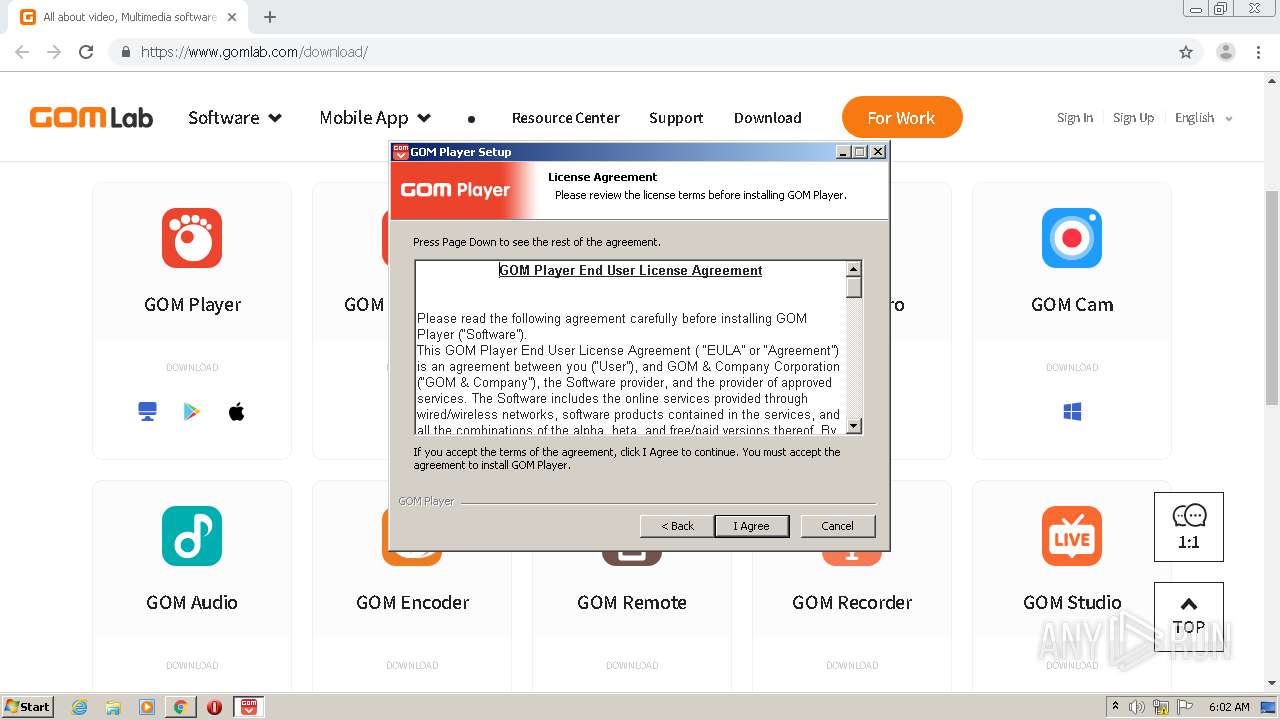Viewport: 1280px width, 720px height.
Task: Open Chrome three-dot menu
Action: 1258,52
